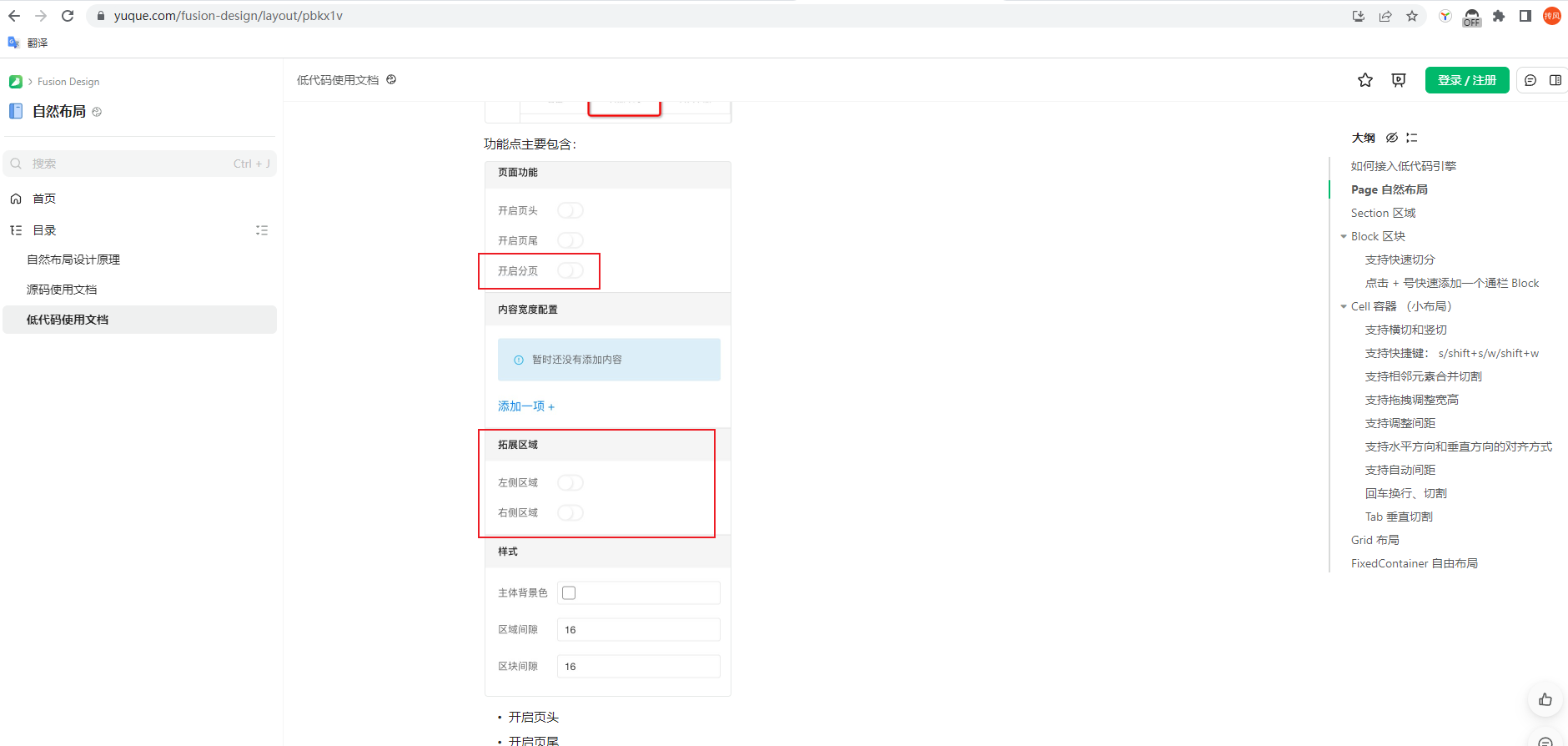
Task: Click 添加一项 + link
Action: point(526,406)
